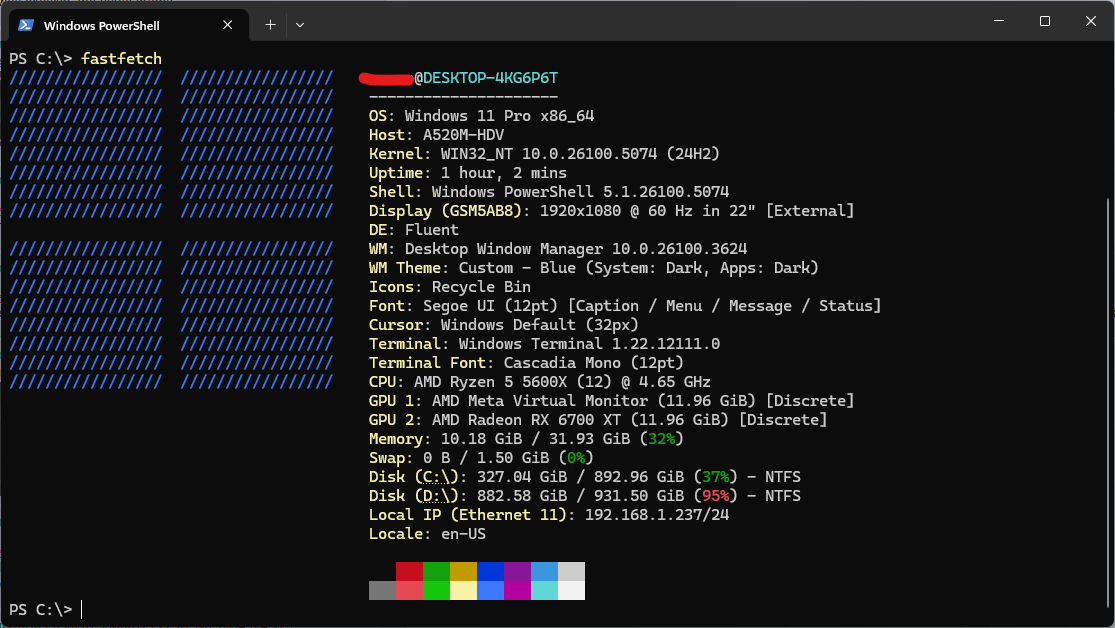Click the 'Disk (C:\)' usage line

(585, 477)
